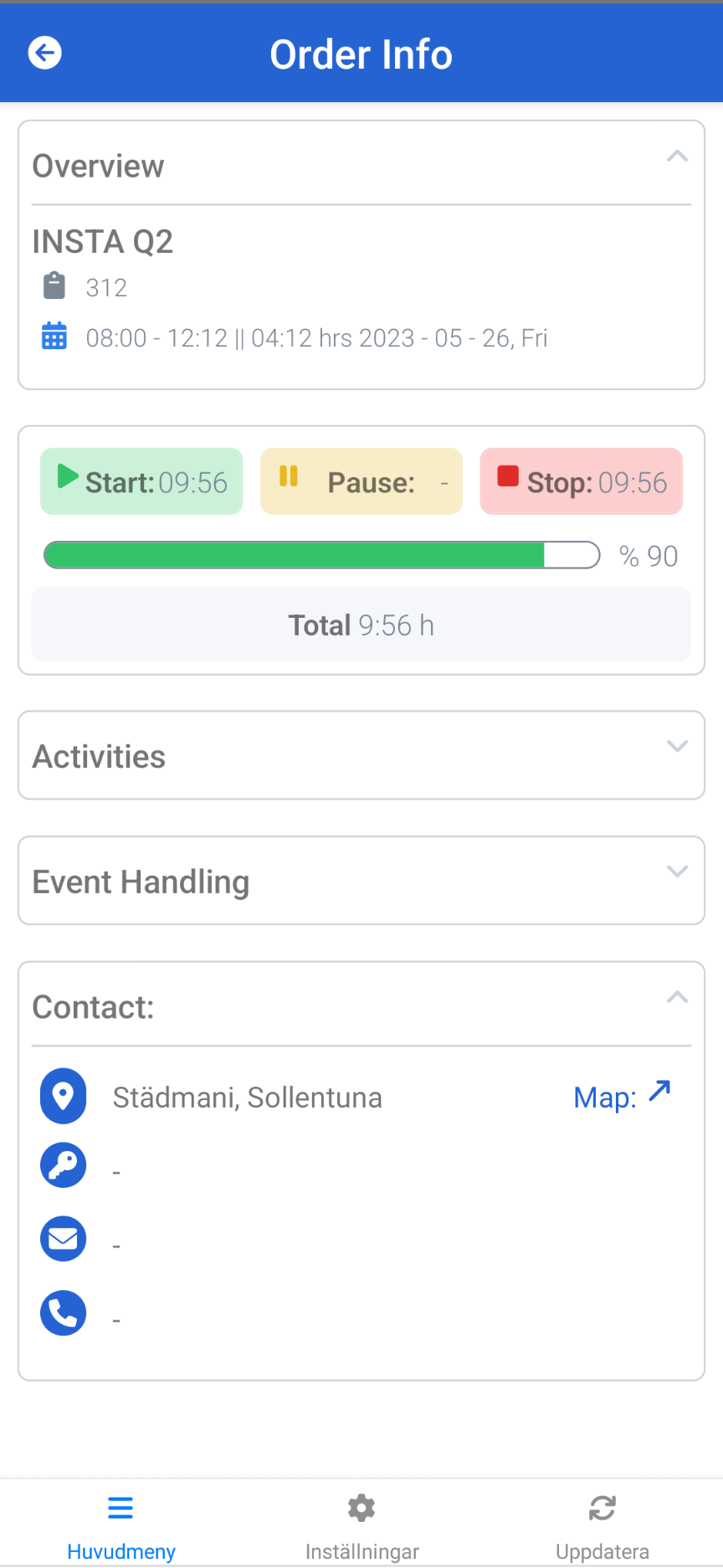
Task: Stop the order timer
Action: coord(582,481)
